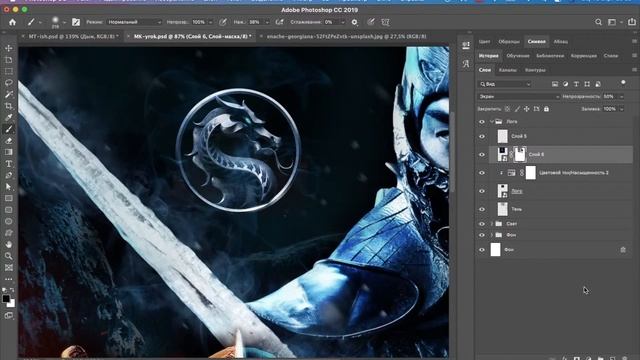Select the Rectangular Marquee tool

click(x=9, y=71)
